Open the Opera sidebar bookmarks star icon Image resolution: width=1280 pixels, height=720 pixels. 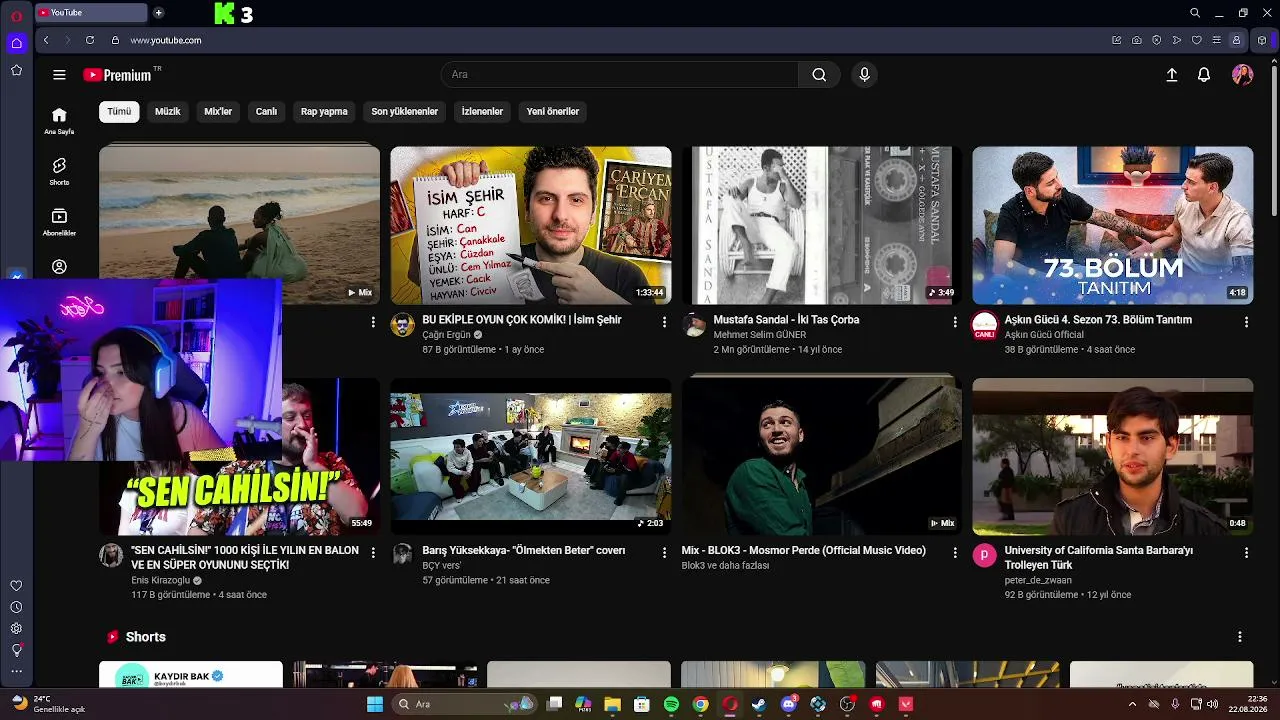[16, 70]
